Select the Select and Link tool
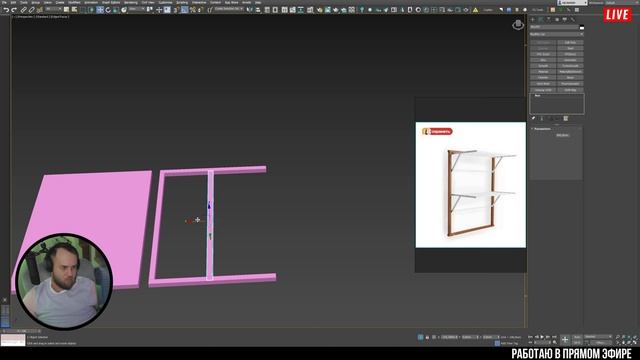 23,9
